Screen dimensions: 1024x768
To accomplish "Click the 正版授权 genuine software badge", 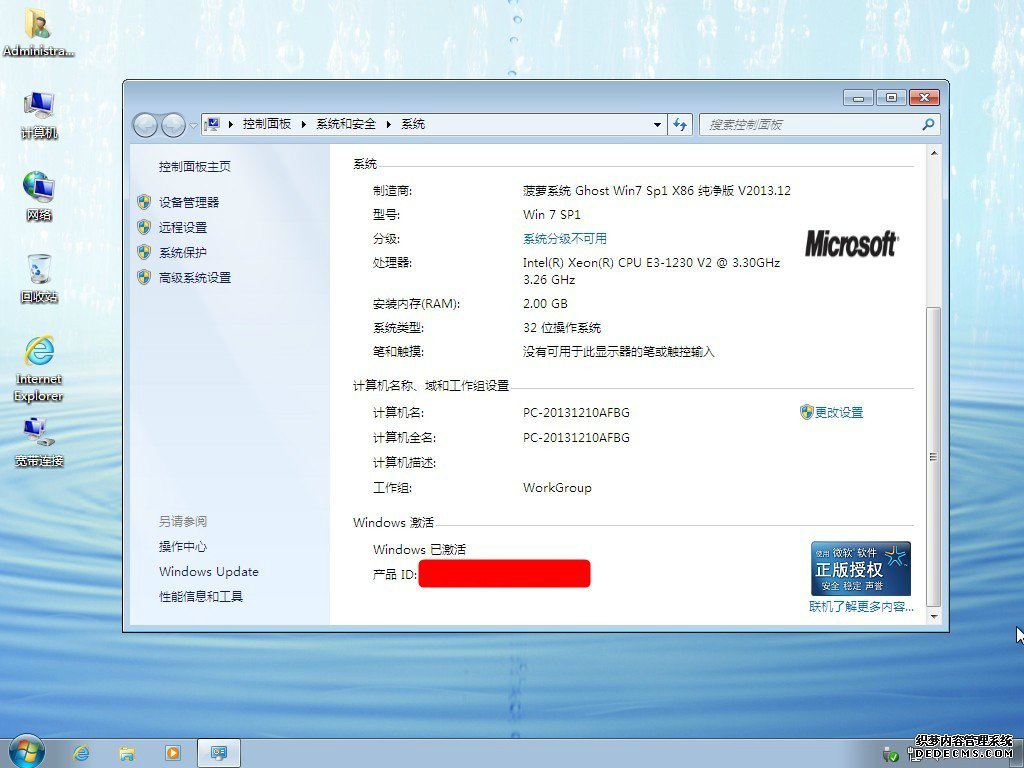I will pos(861,568).
